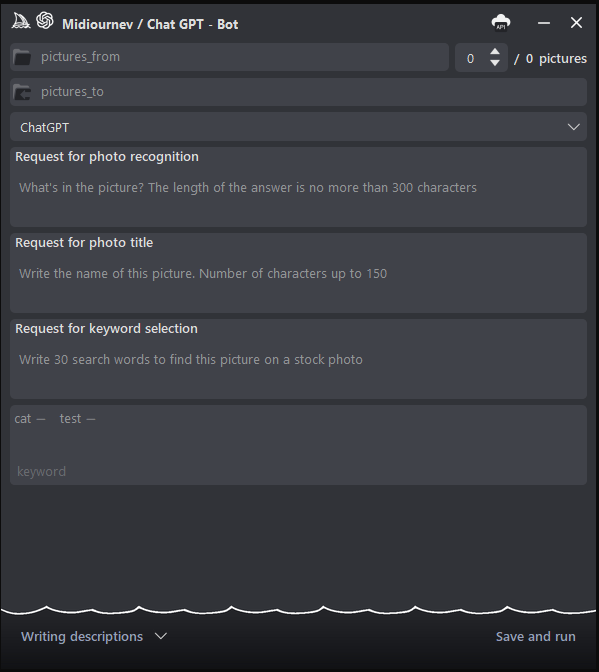Screen dimensions: 599x672
Task: Decrease the picture count with down arrow
Action: [x=495, y=63]
